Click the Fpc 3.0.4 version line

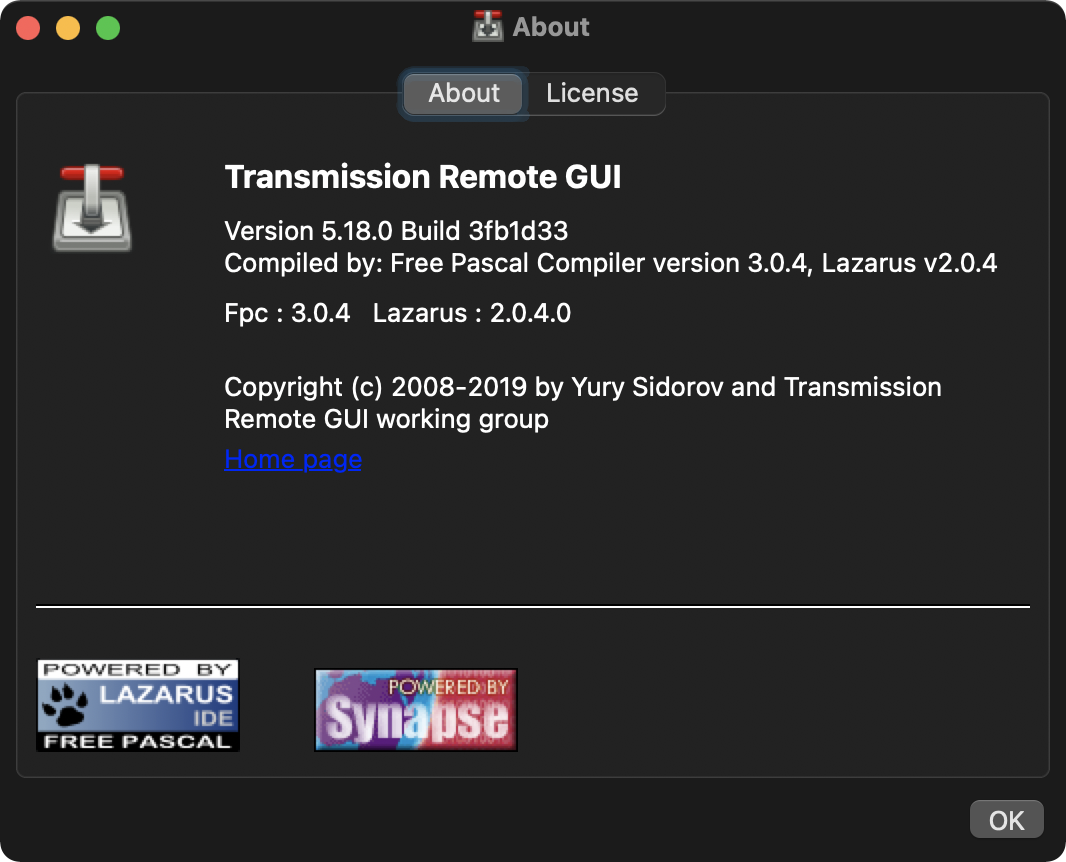397,313
